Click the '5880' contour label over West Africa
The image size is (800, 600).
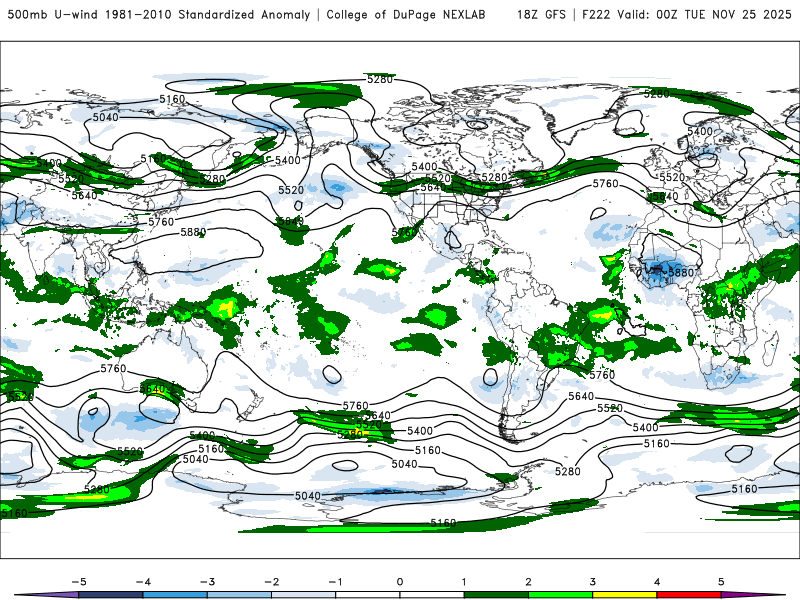coord(681,272)
